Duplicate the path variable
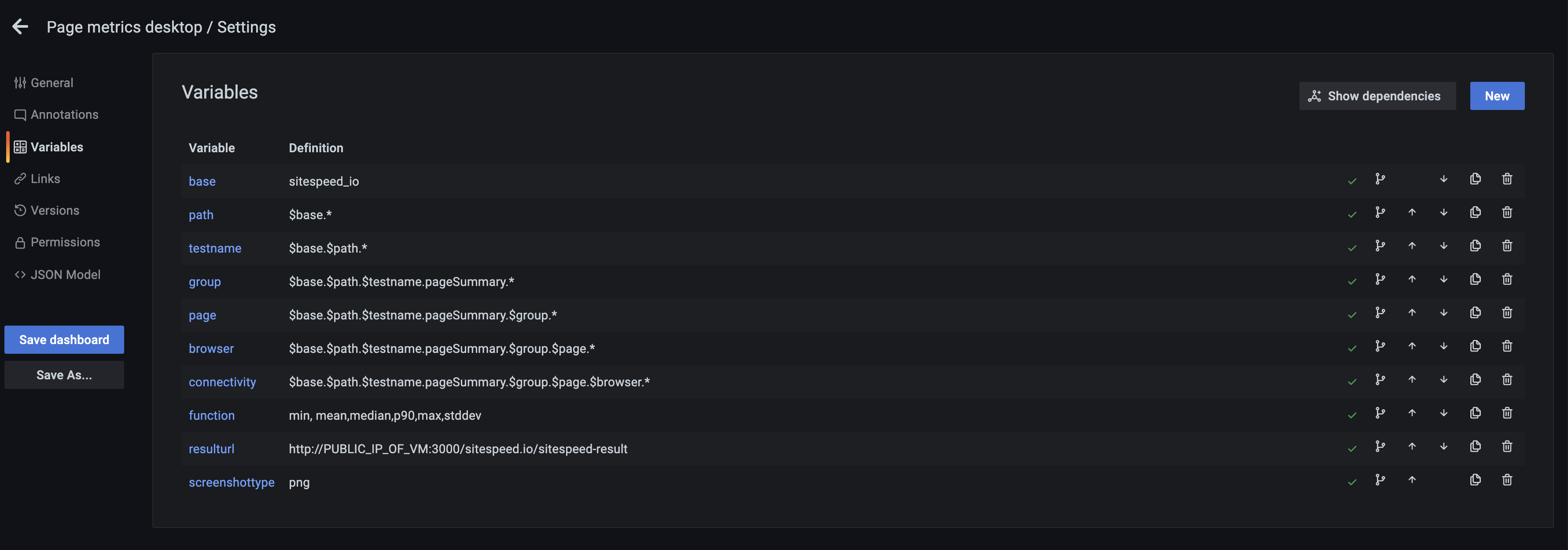 1475,213
